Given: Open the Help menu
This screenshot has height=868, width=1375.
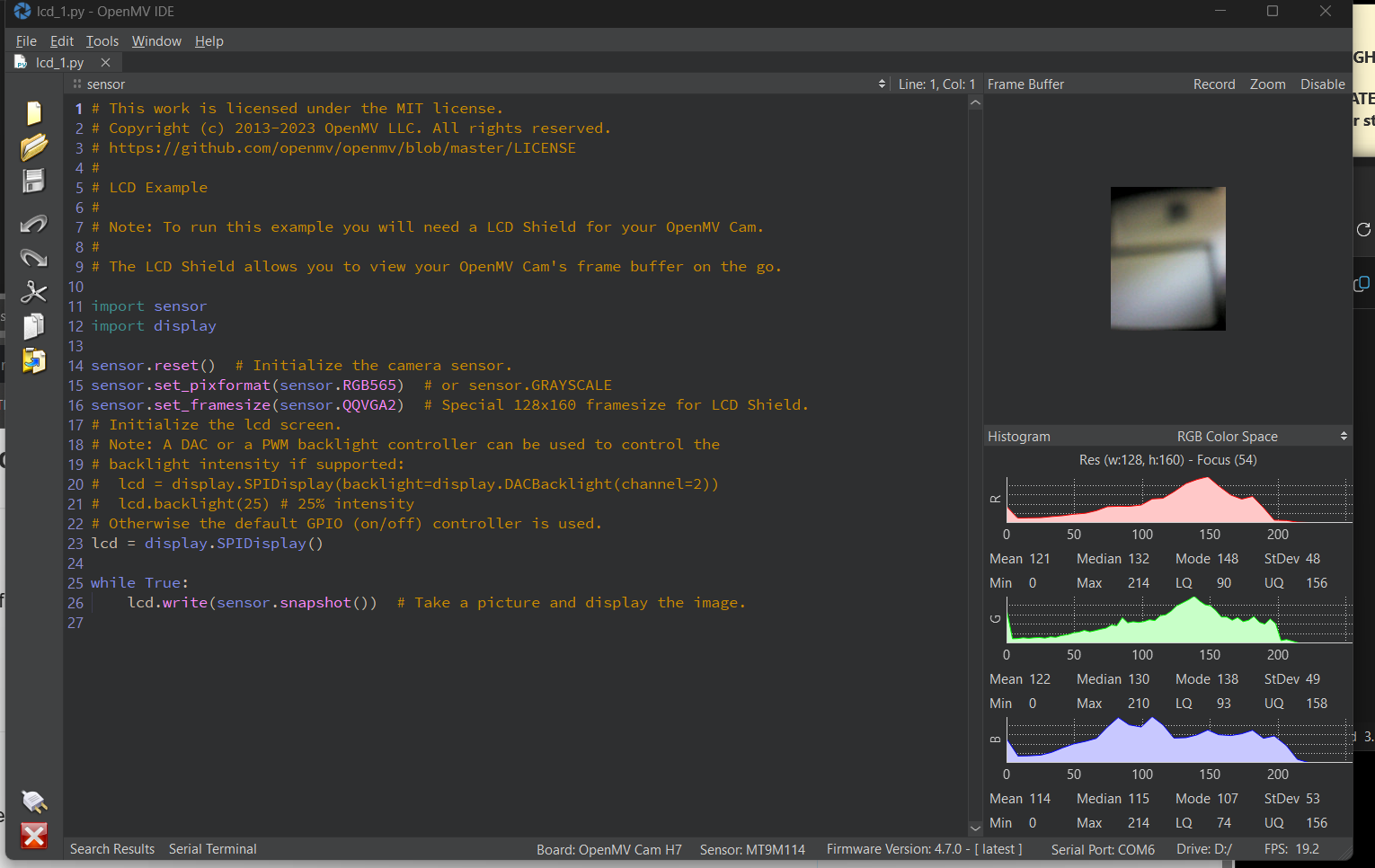Looking at the screenshot, I should coord(209,41).
